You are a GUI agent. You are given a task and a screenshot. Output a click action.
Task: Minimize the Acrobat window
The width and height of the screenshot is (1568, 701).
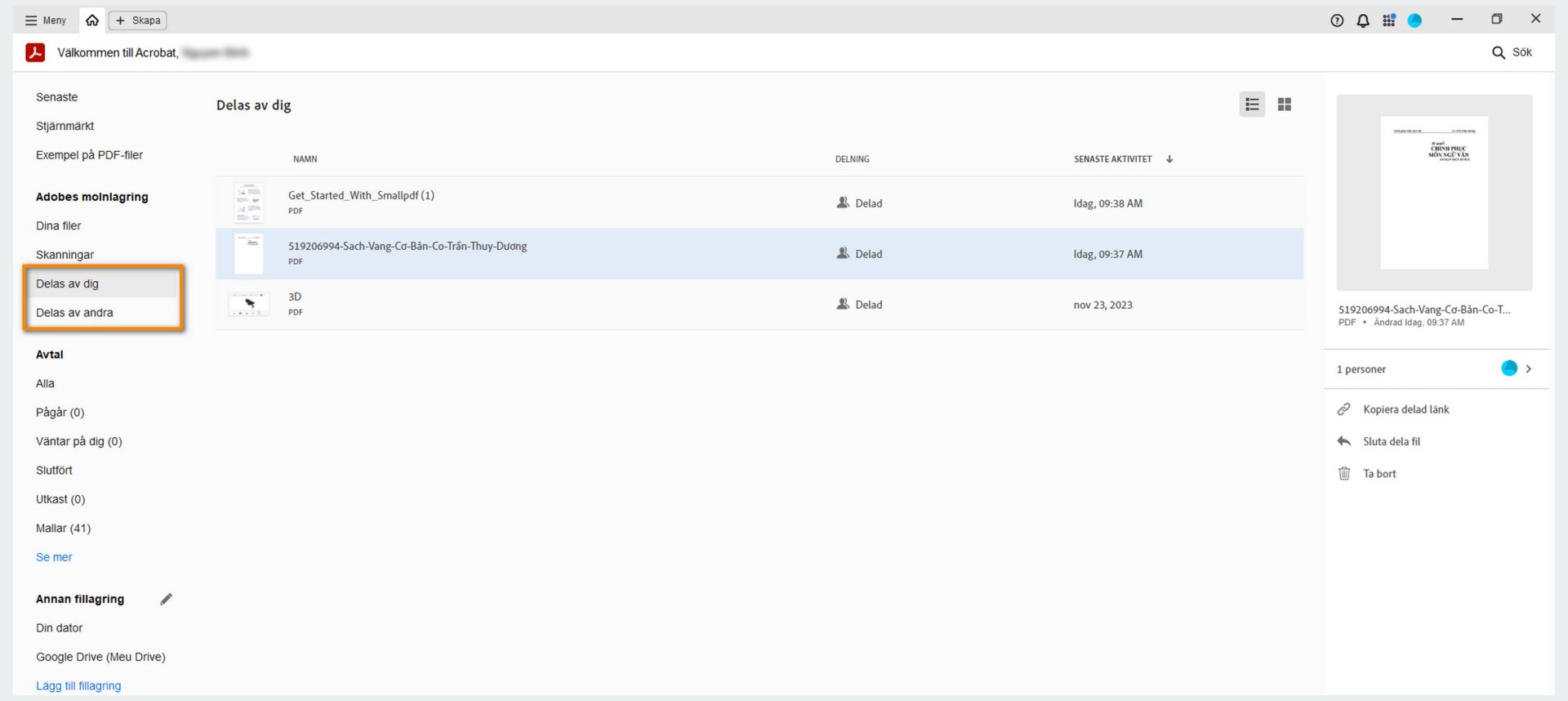[1457, 19]
